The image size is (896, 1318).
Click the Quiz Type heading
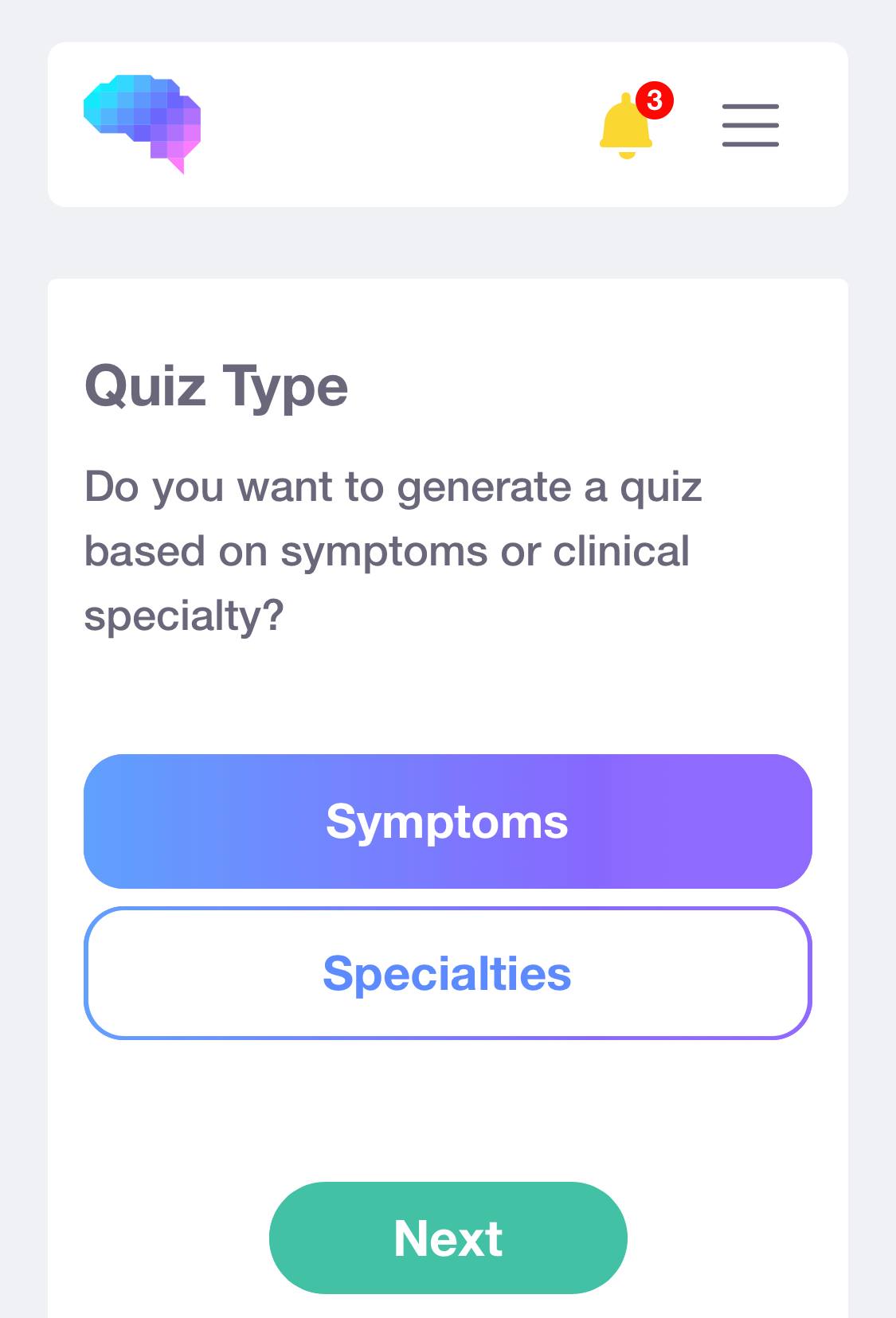[217, 386]
